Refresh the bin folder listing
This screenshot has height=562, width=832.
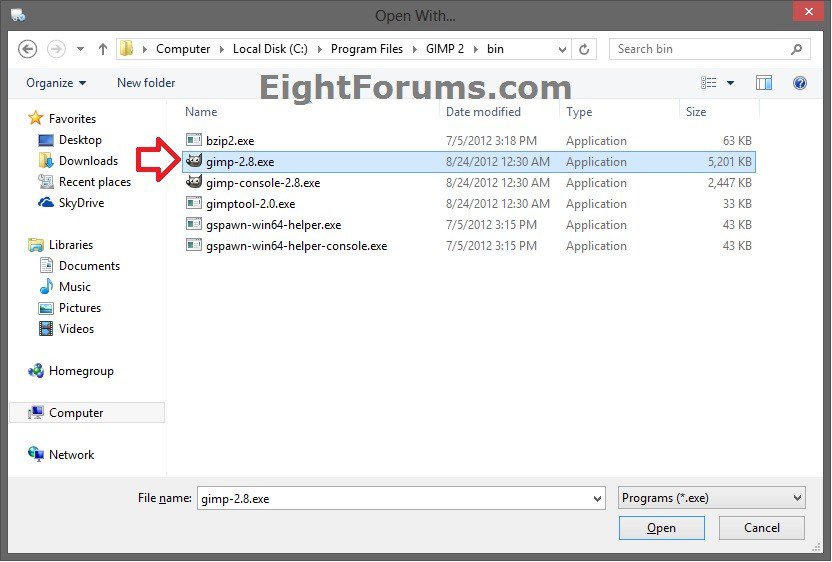click(x=585, y=49)
